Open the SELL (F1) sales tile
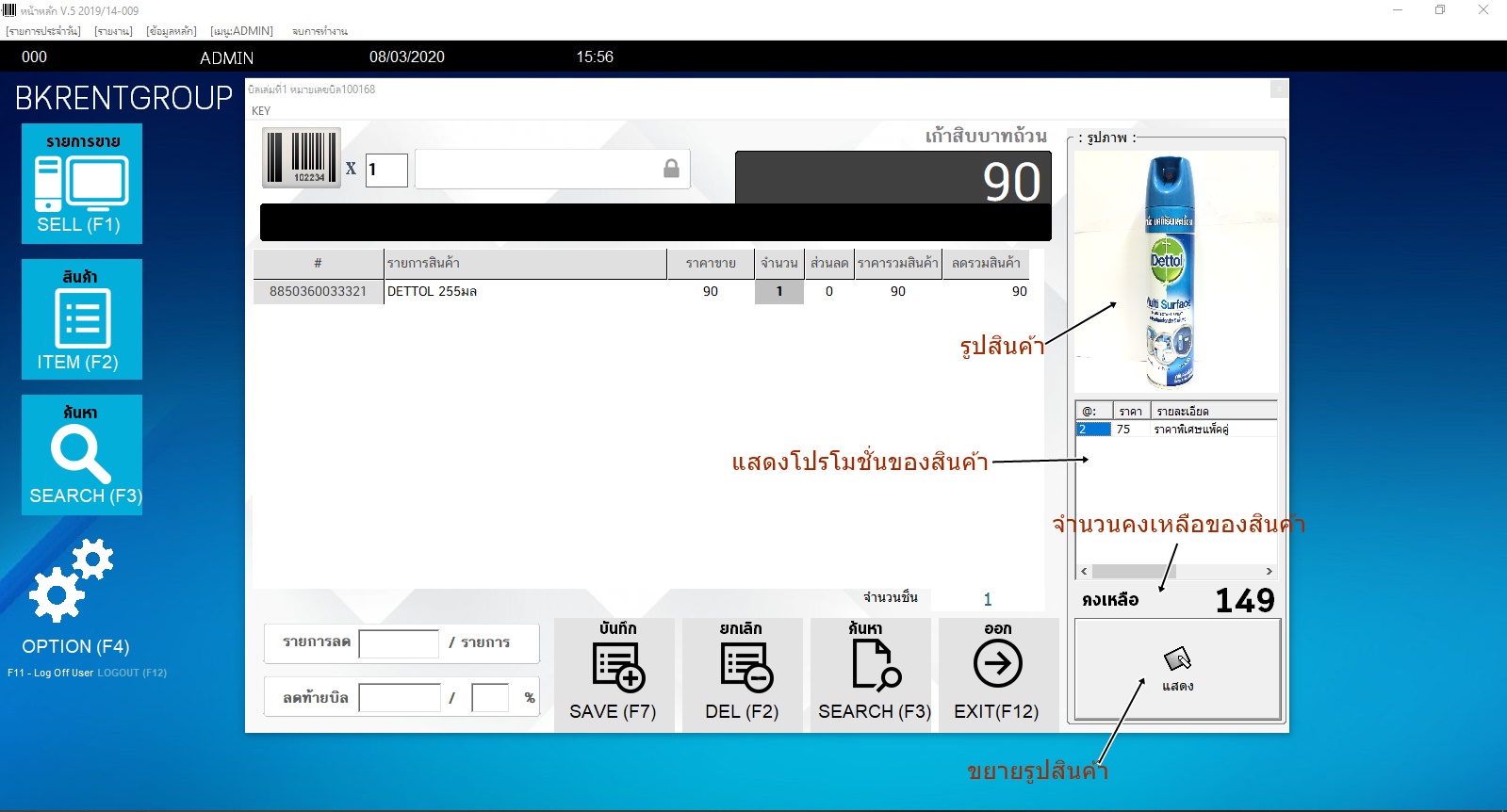 [82, 184]
